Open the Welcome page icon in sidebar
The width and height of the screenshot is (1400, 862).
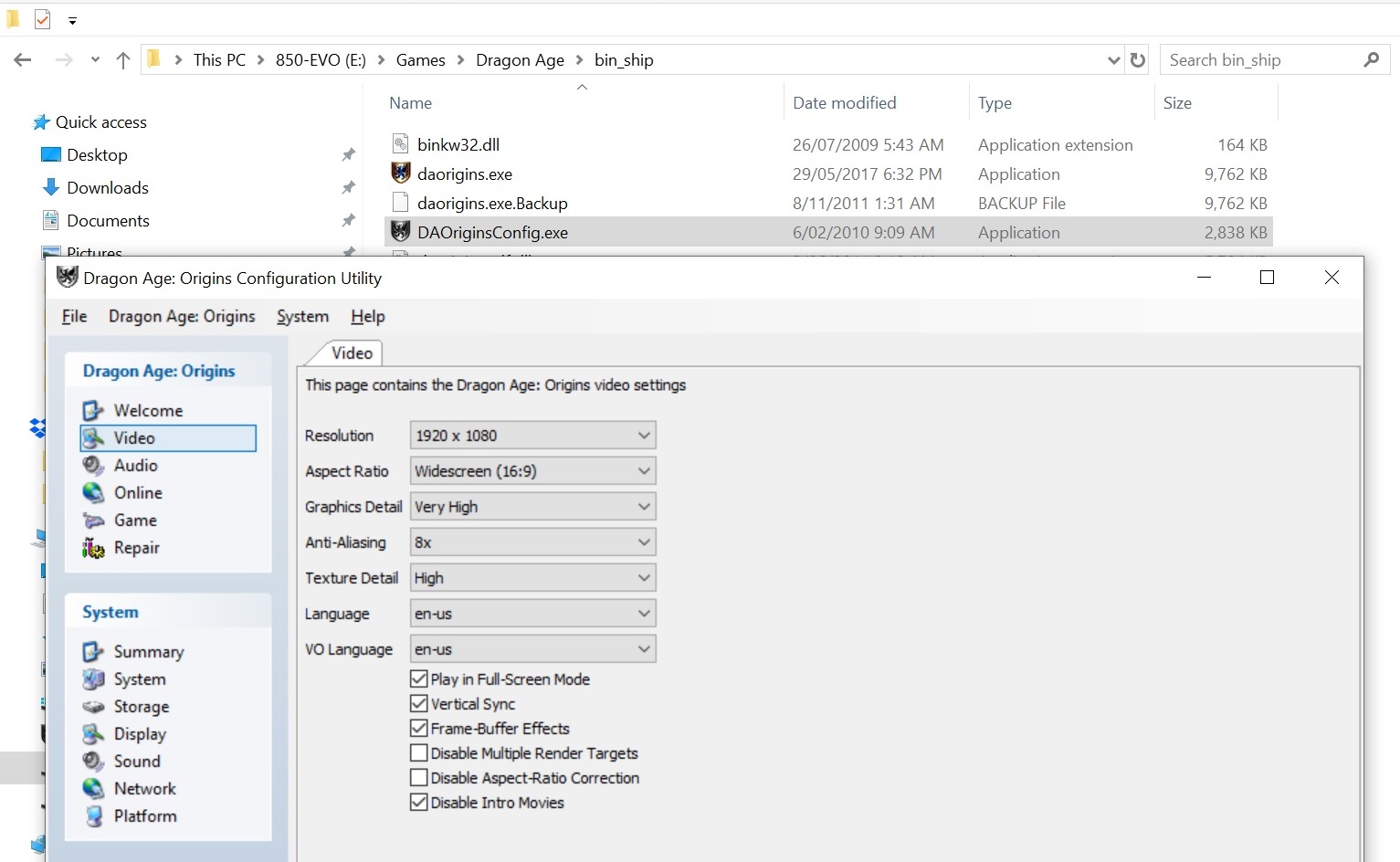pyautogui.click(x=93, y=411)
